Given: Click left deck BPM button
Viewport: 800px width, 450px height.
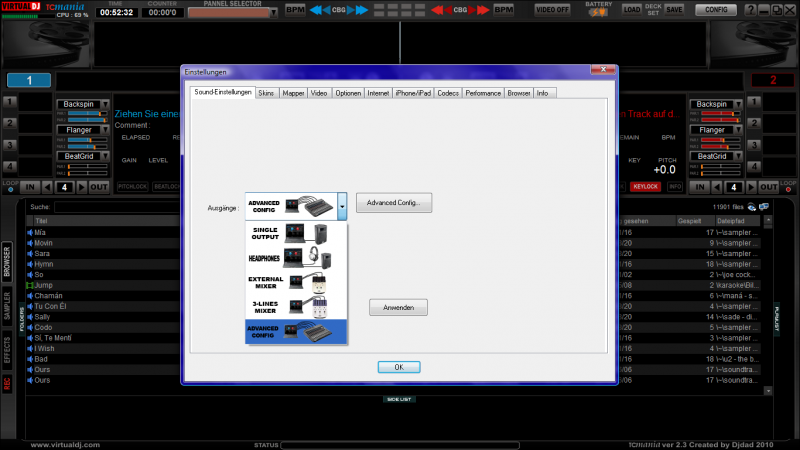Looking at the screenshot, I should pyautogui.click(x=295, y=10).
